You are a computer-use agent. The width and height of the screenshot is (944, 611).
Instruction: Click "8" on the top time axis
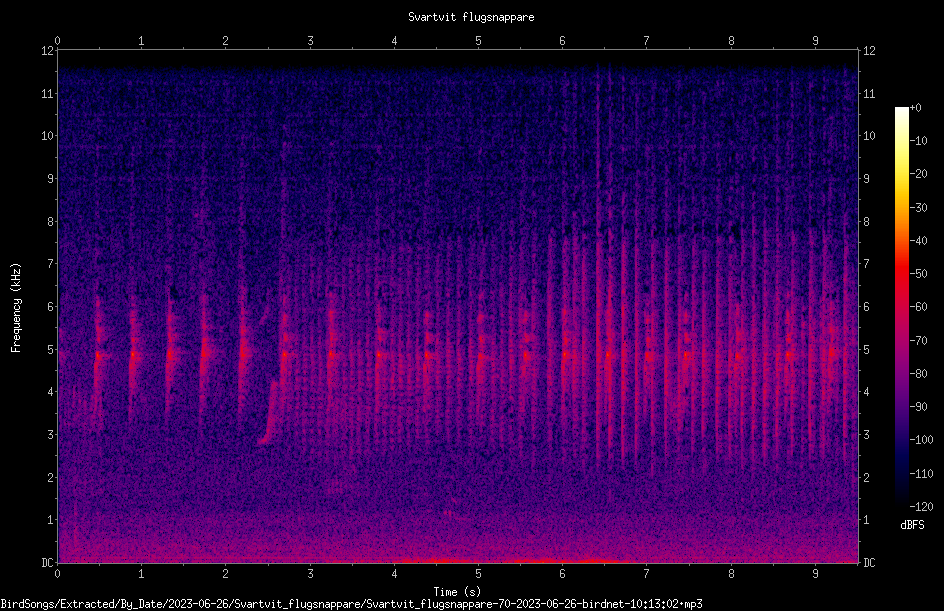point(731,41)
